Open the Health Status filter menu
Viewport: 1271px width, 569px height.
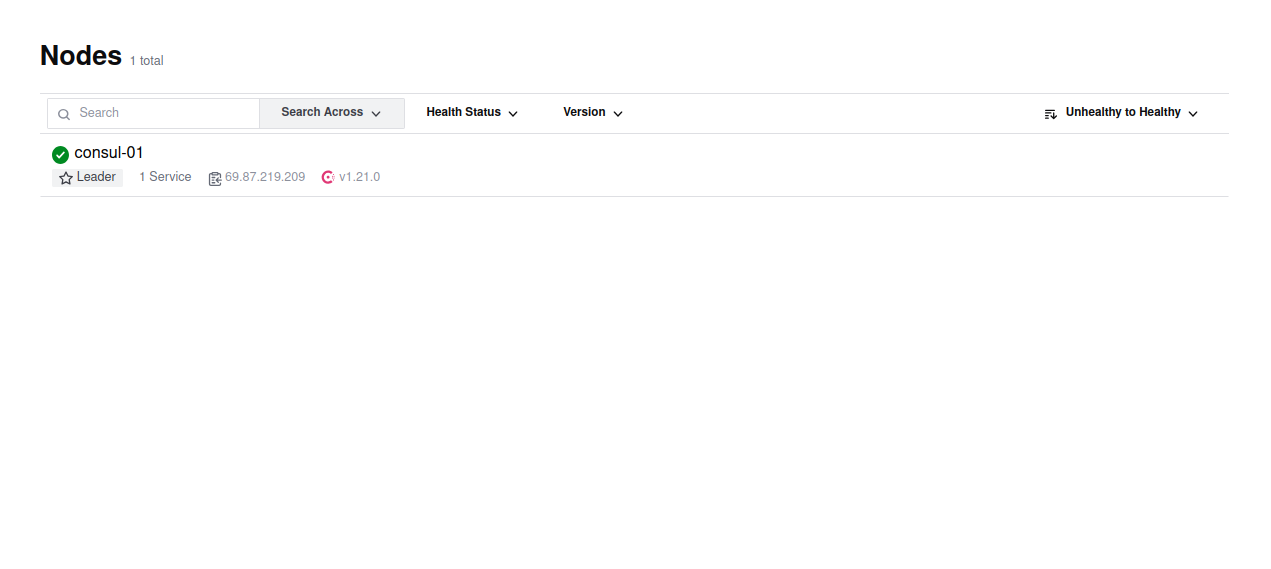[471, 113]
